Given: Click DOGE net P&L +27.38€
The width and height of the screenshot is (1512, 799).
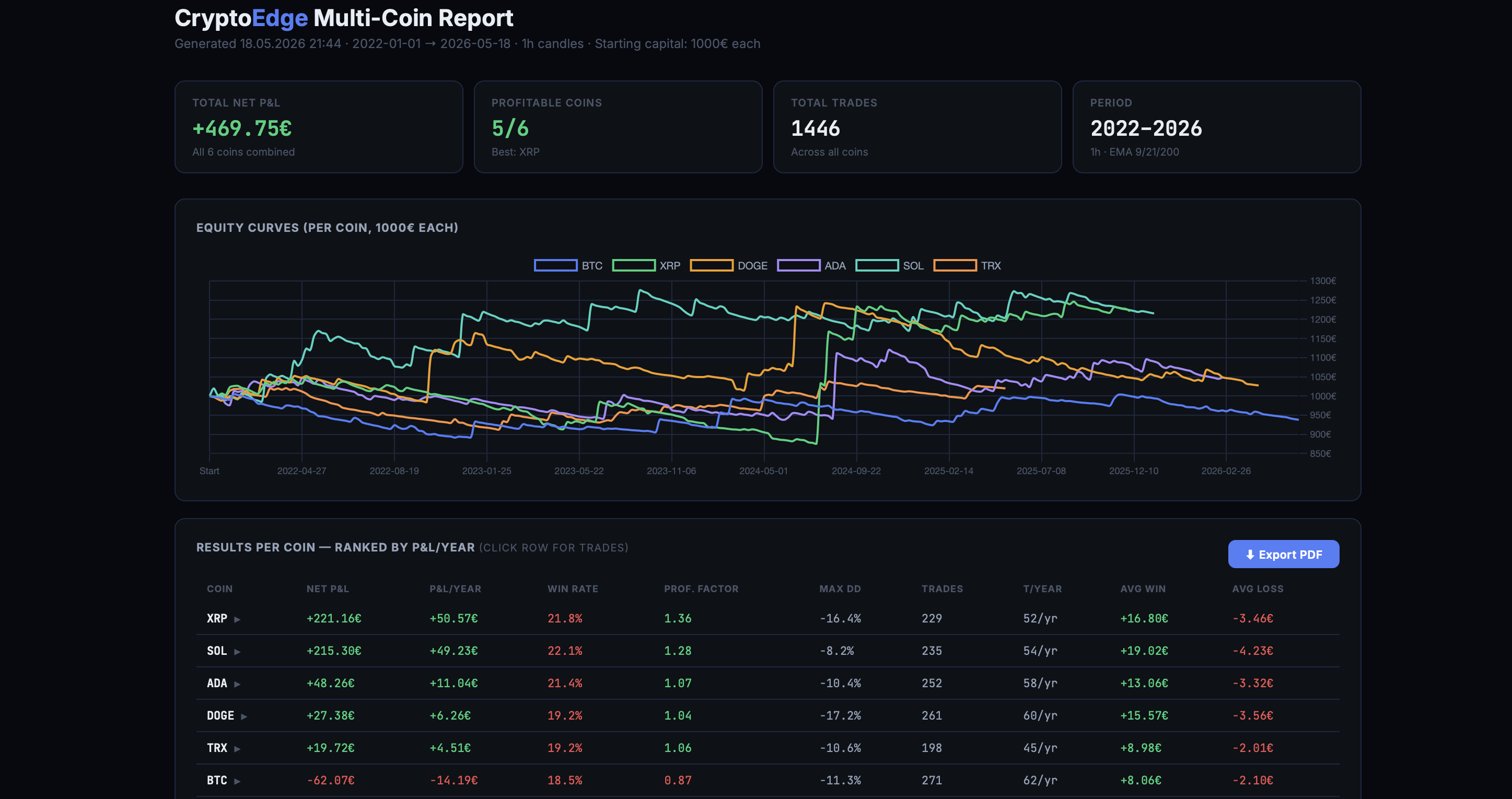Looking at the screenshot, I should point(331,715).
